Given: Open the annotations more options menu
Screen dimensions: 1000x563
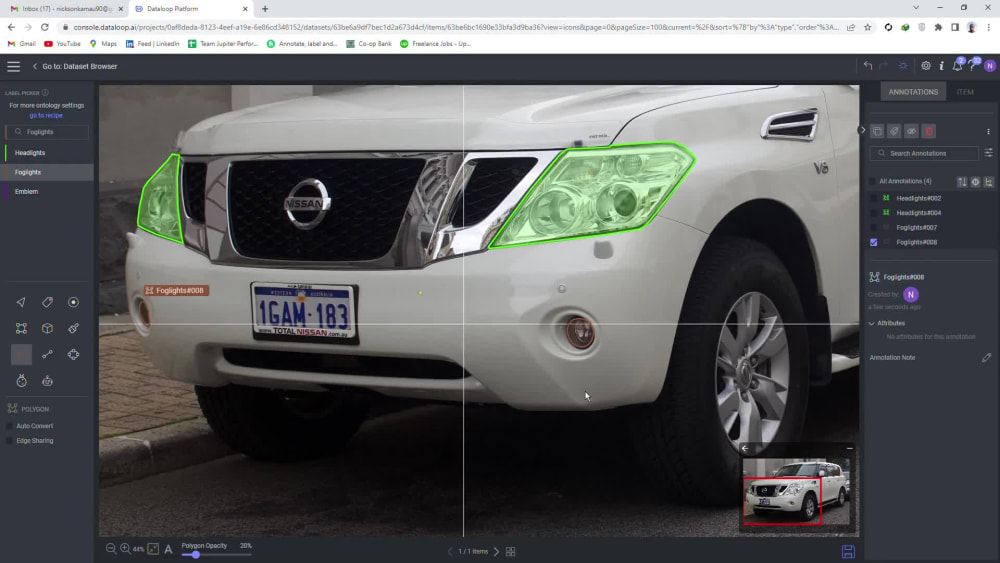Looking at the screenshot, I should [989, 131].
